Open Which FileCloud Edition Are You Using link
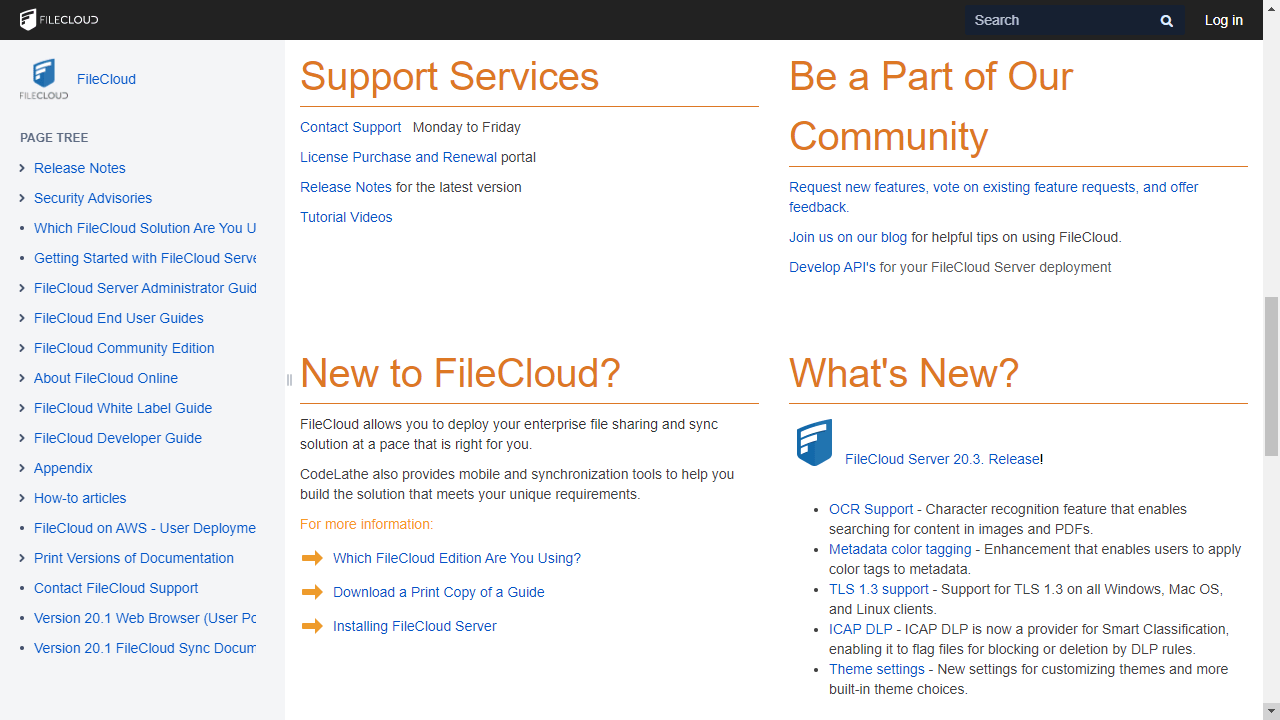Viewport: 1280px width, 720px height. (457, 558)
